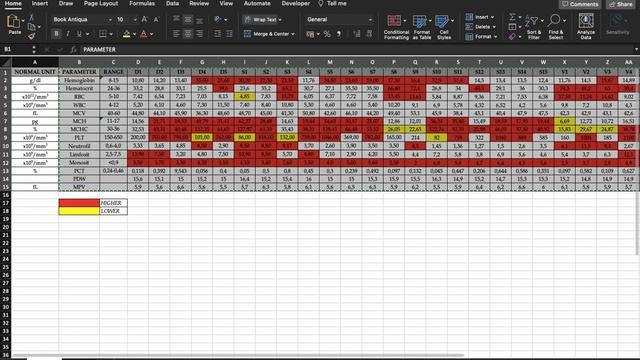The width and height of the screenshot is (640, 360).
Task: Toggle Underline formatting
Action: point(79,34)
